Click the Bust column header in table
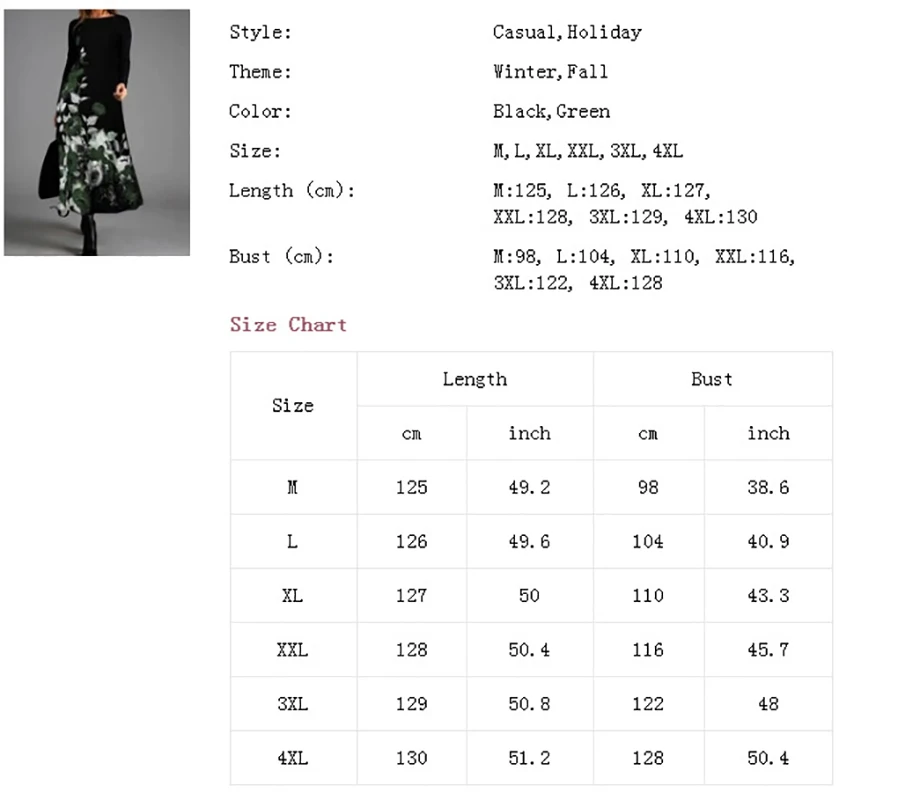Screen dimensions: 898x800 (x=712, y=379)
